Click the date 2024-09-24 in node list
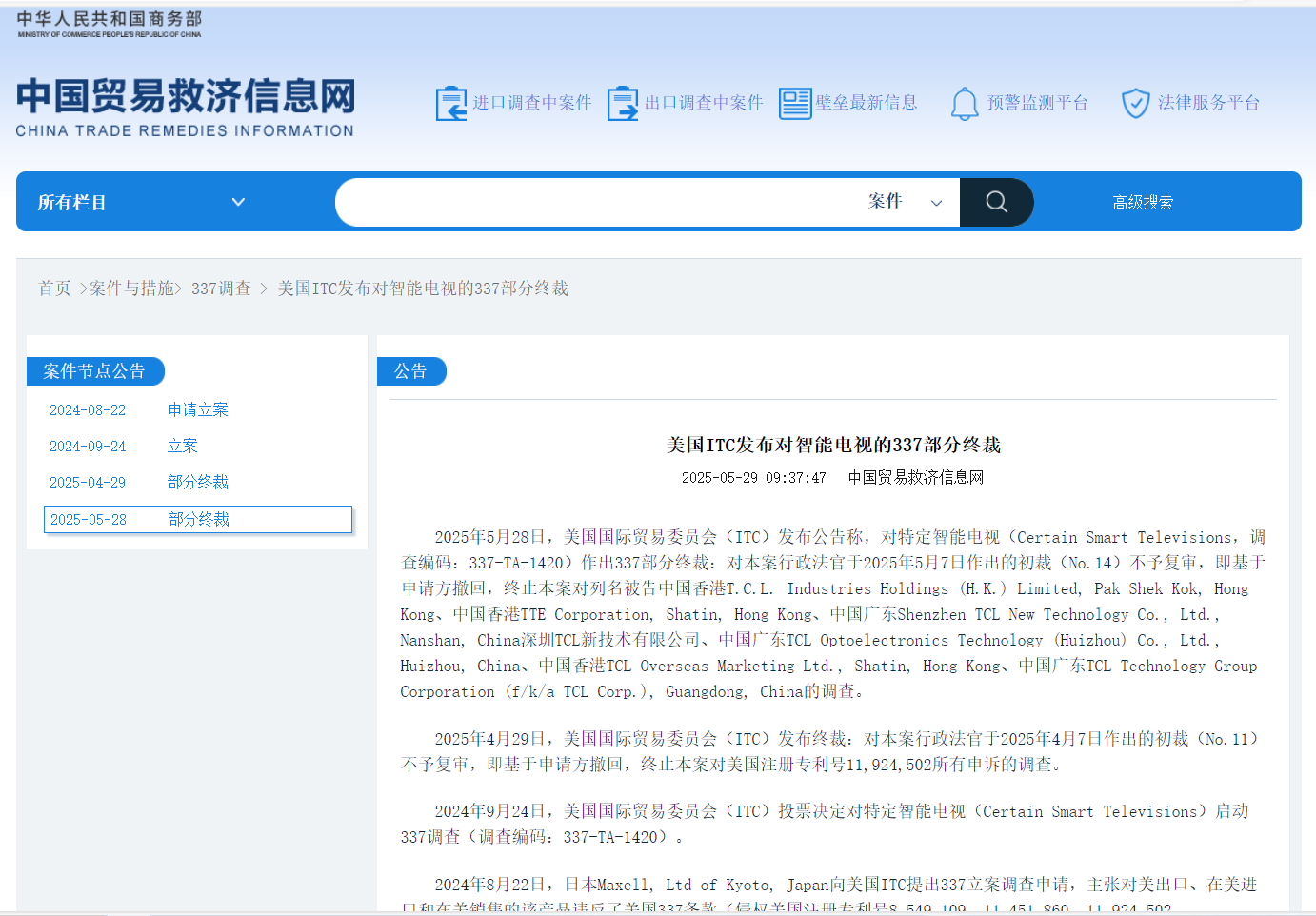1316x916 pixels. [x=88, y=447]
